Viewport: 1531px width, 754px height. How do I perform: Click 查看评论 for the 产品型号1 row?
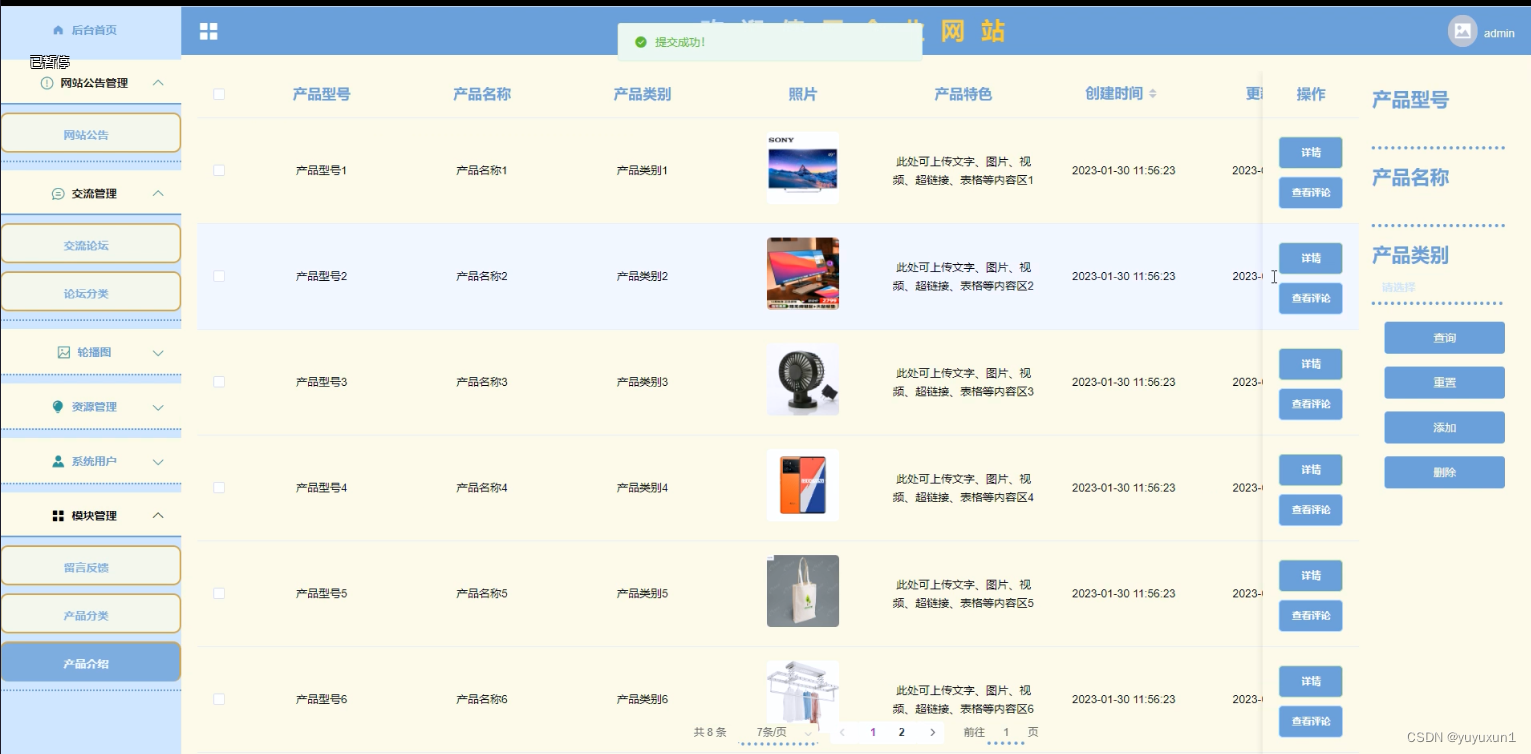(x=1310, y=193)
